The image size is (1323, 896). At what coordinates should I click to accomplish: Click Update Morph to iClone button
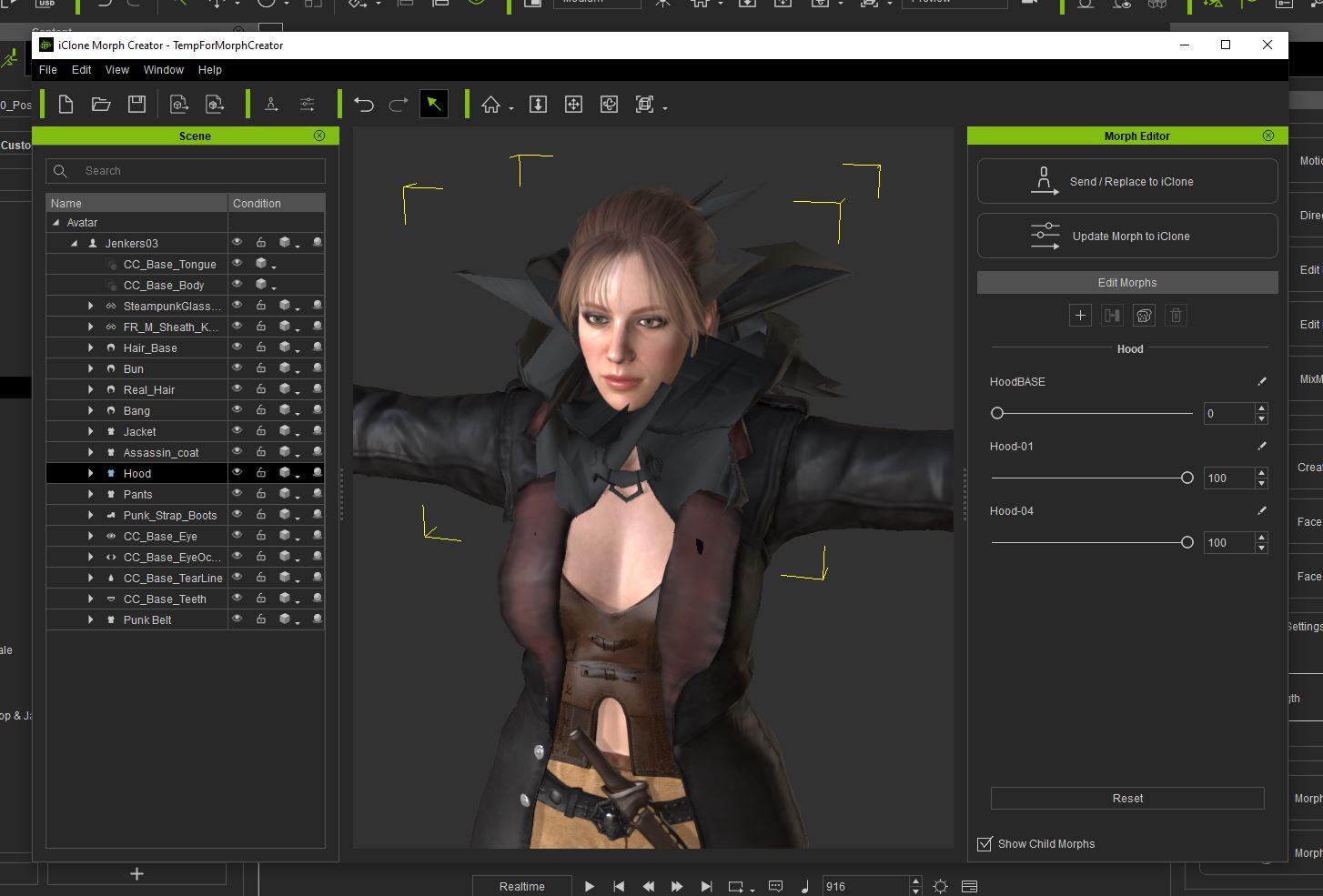tap(1127, 236)
